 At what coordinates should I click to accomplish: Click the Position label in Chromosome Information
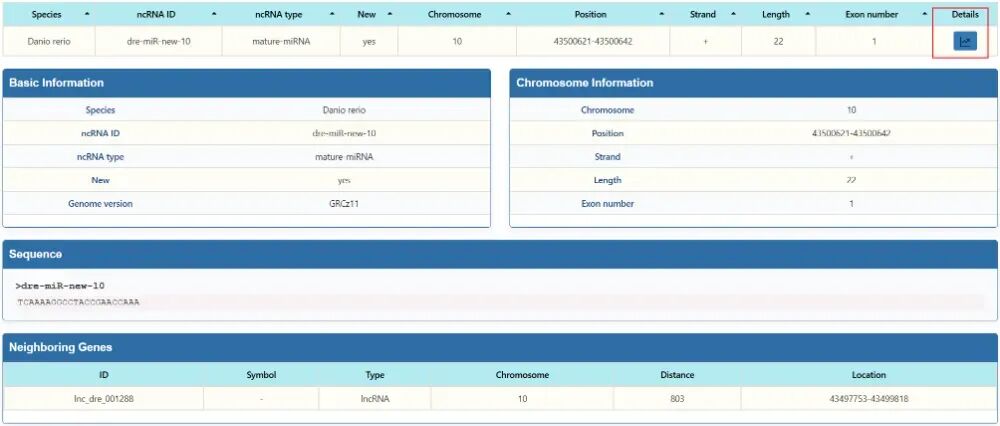point(607,133)
